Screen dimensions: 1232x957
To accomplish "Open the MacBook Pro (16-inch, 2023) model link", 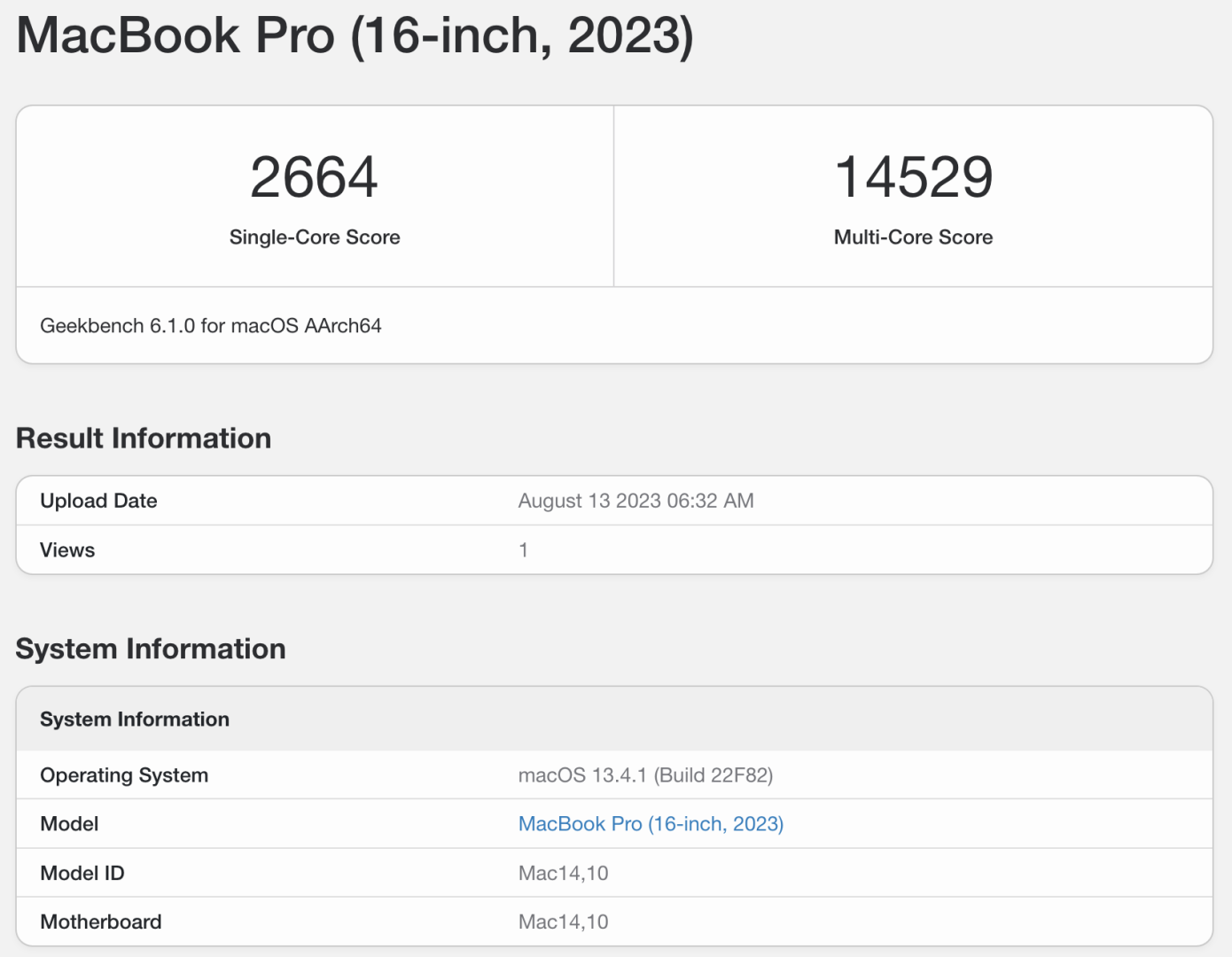I will point(651,823).
